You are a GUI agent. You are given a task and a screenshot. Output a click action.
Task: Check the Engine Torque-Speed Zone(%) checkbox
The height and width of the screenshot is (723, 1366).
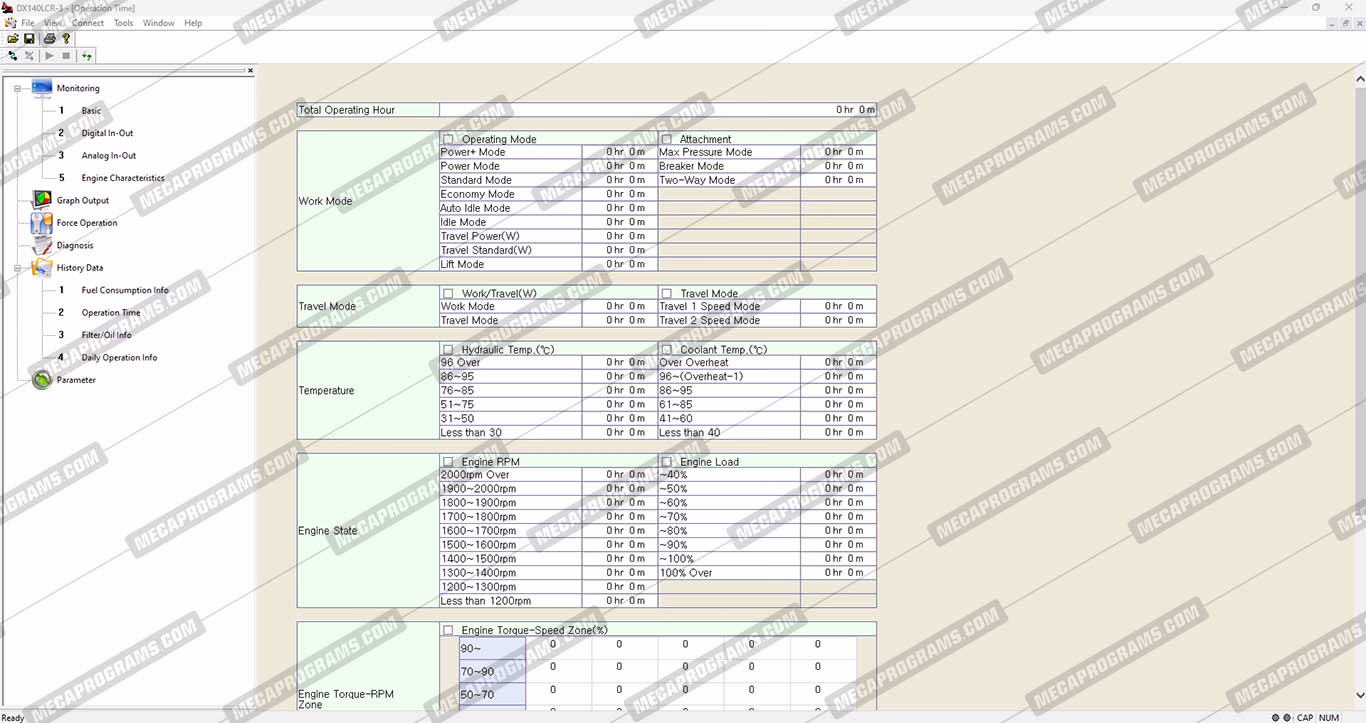pyautogui.click(x=448, y=630)
